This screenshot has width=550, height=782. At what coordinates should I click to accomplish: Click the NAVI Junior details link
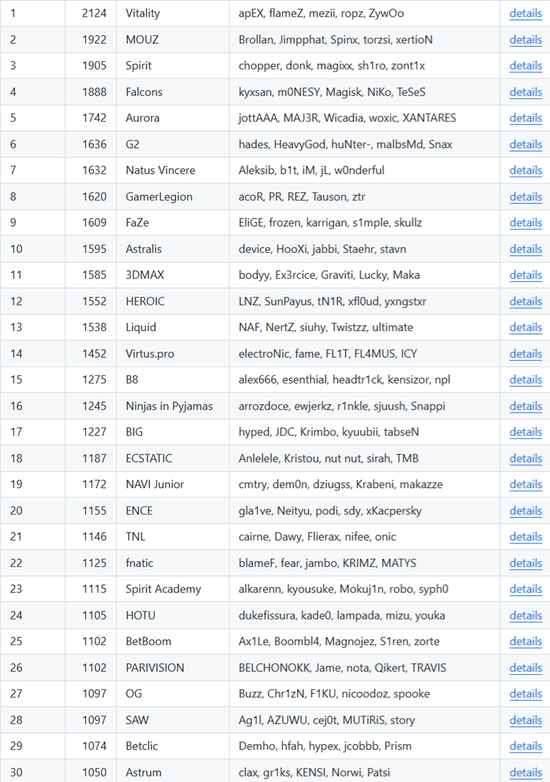coord(526,485)
